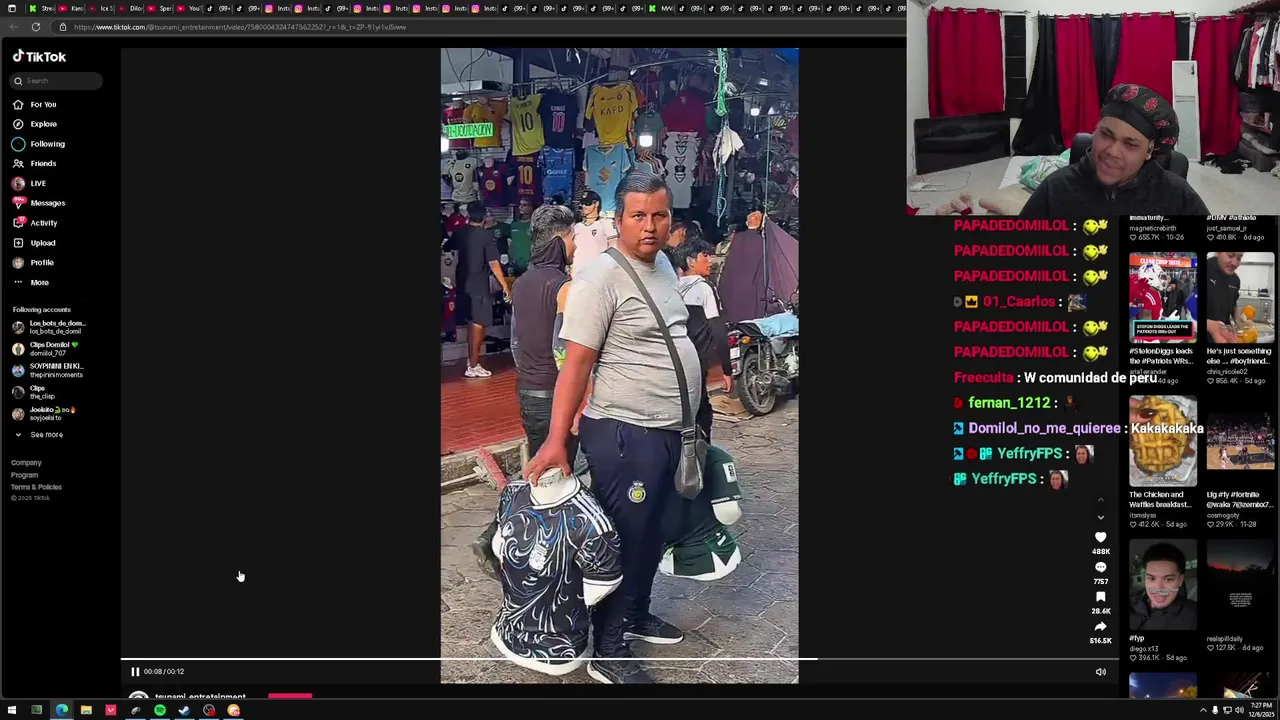Open the Clips Domilol followed account

pyautogui.click(x=45, y=349)
